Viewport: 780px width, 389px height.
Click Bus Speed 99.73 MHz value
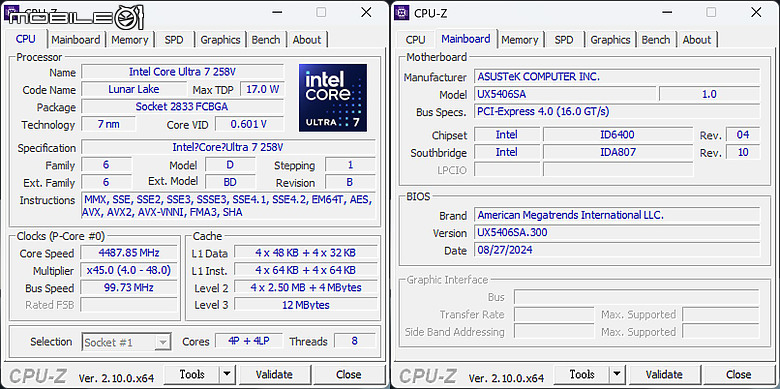click(x=129, y=288)
